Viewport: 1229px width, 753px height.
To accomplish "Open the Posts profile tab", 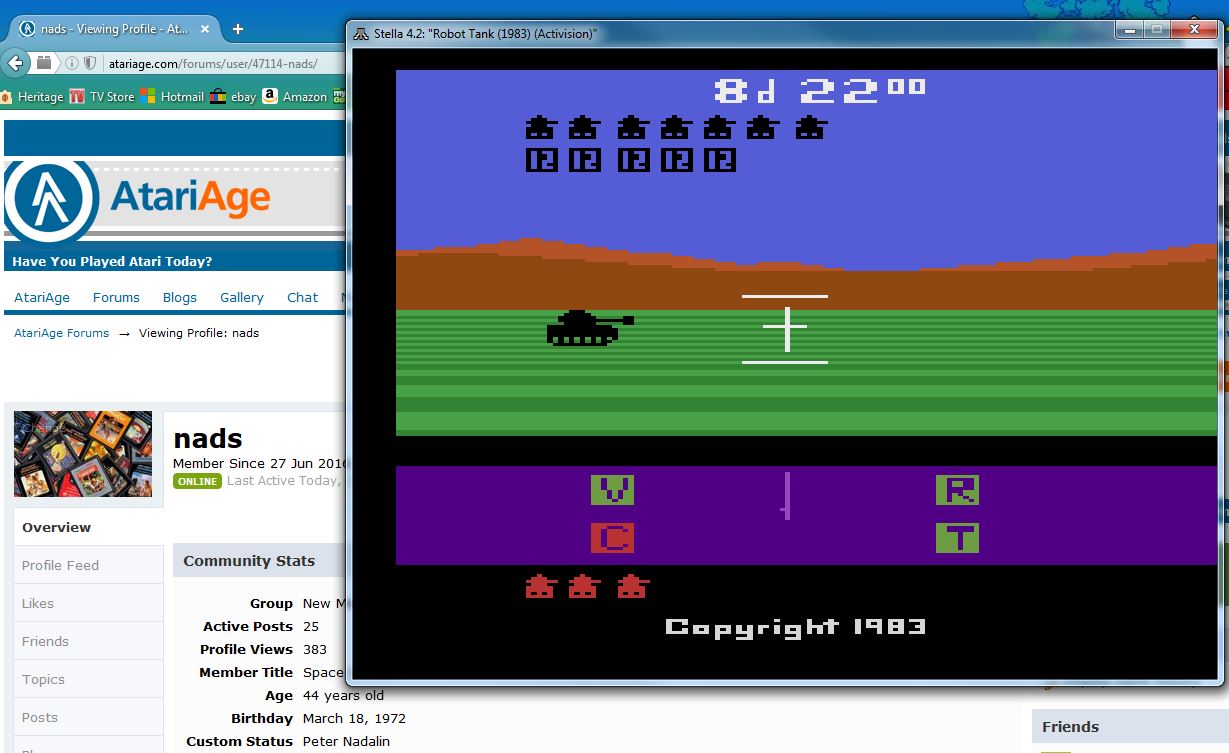I will coord(88,717).
